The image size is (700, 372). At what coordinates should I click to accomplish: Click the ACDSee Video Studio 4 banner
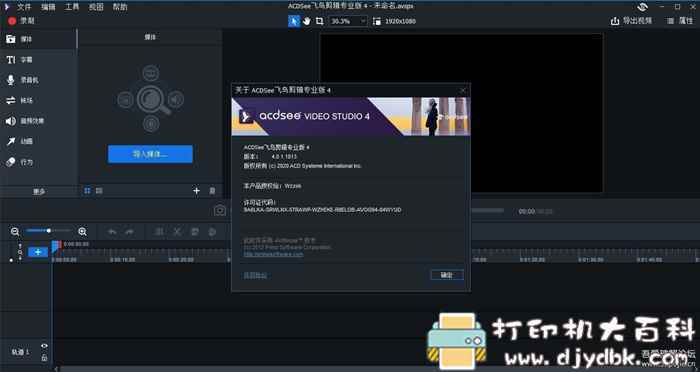pos(351,117)
